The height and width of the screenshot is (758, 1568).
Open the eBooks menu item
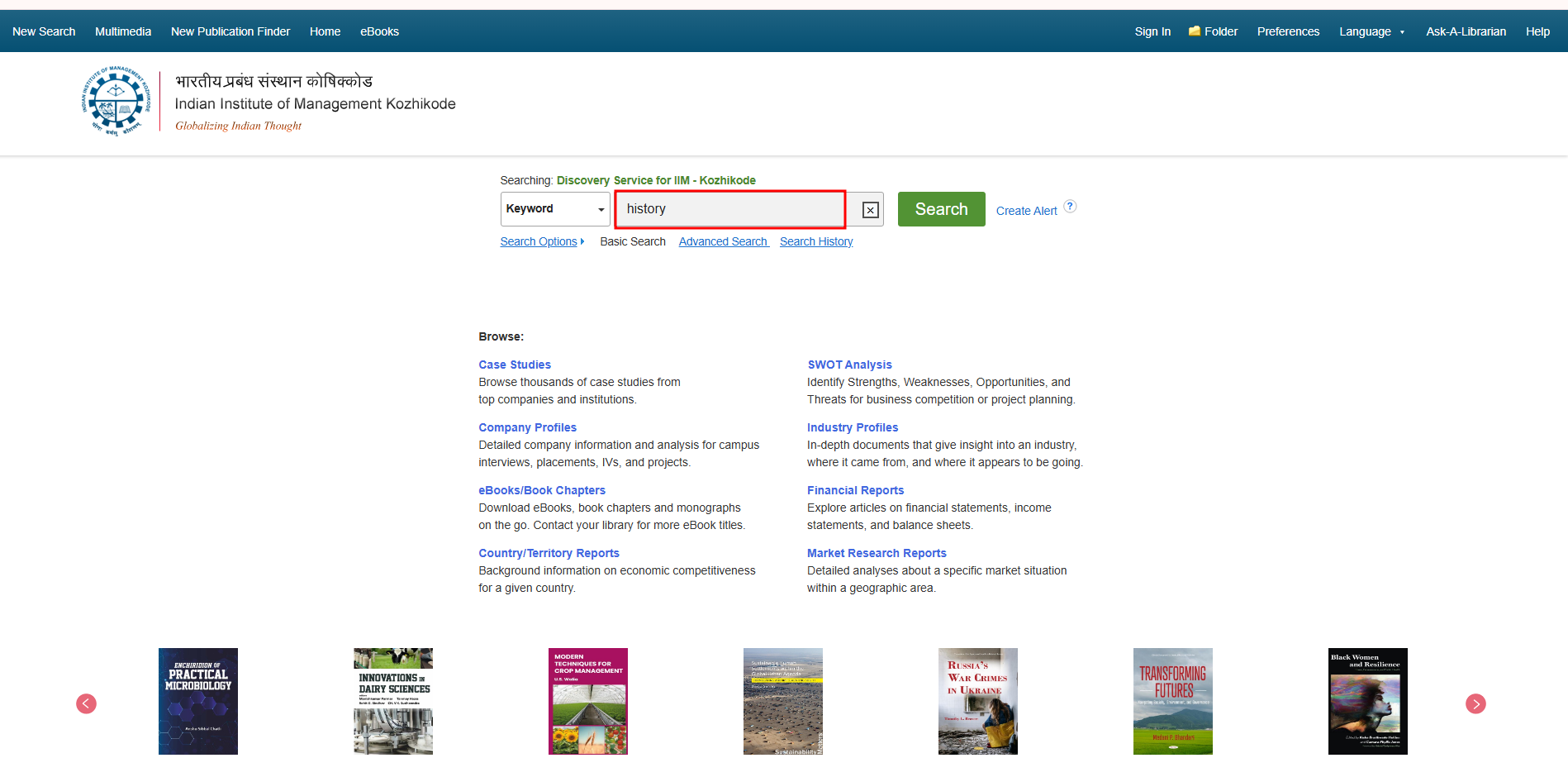[379, 31]
